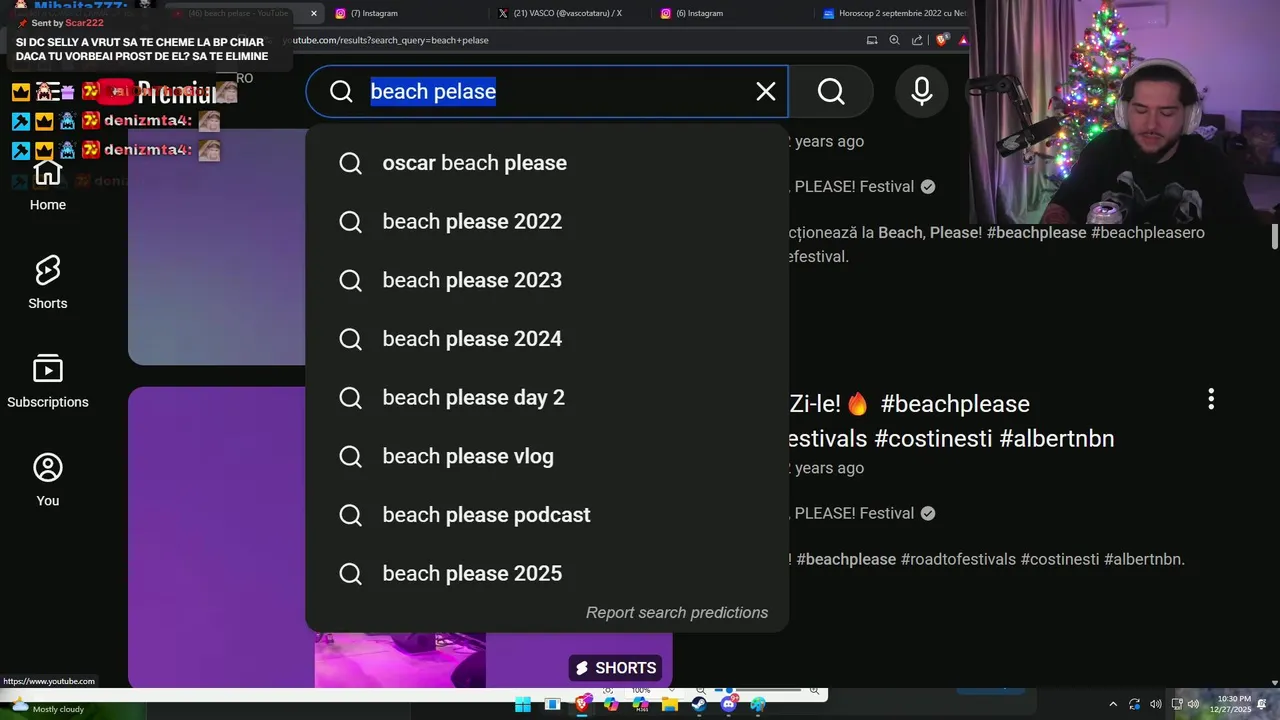Open Home in the YouTube sidebar
The width and height of the screenshot is (1280, 720).
pyautogui.click(x=47, y=186)
